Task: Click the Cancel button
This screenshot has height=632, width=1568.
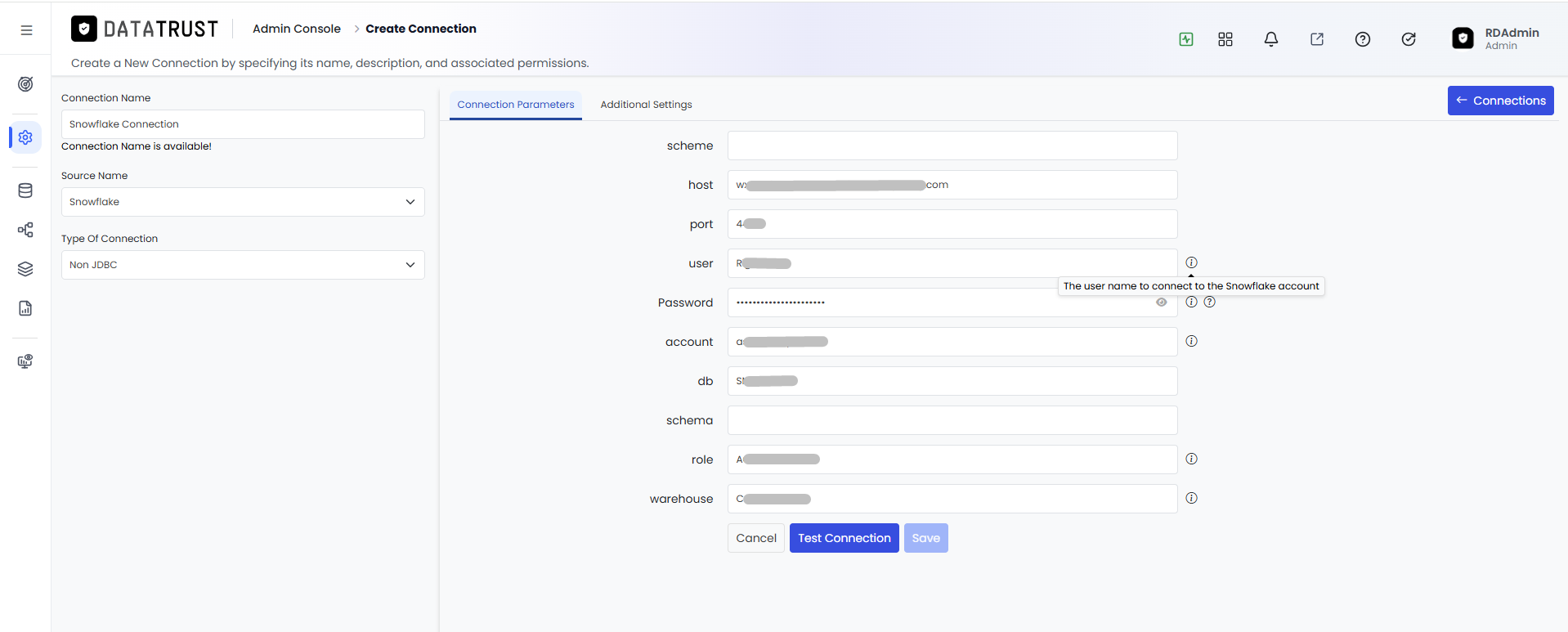Action: click(756, 538)
